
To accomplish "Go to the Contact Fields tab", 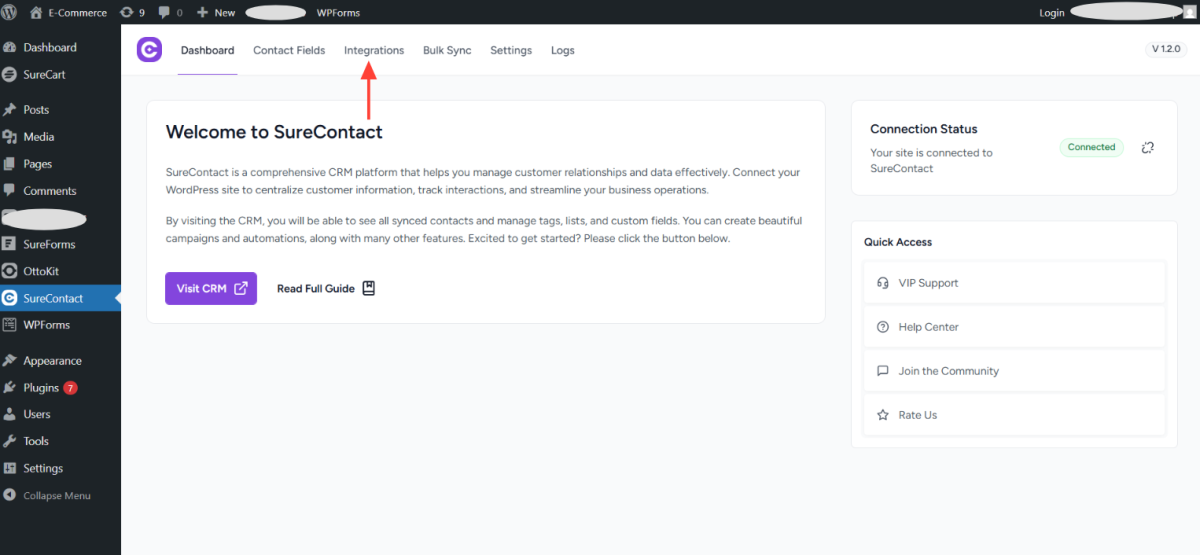I will tap(289, 50).
